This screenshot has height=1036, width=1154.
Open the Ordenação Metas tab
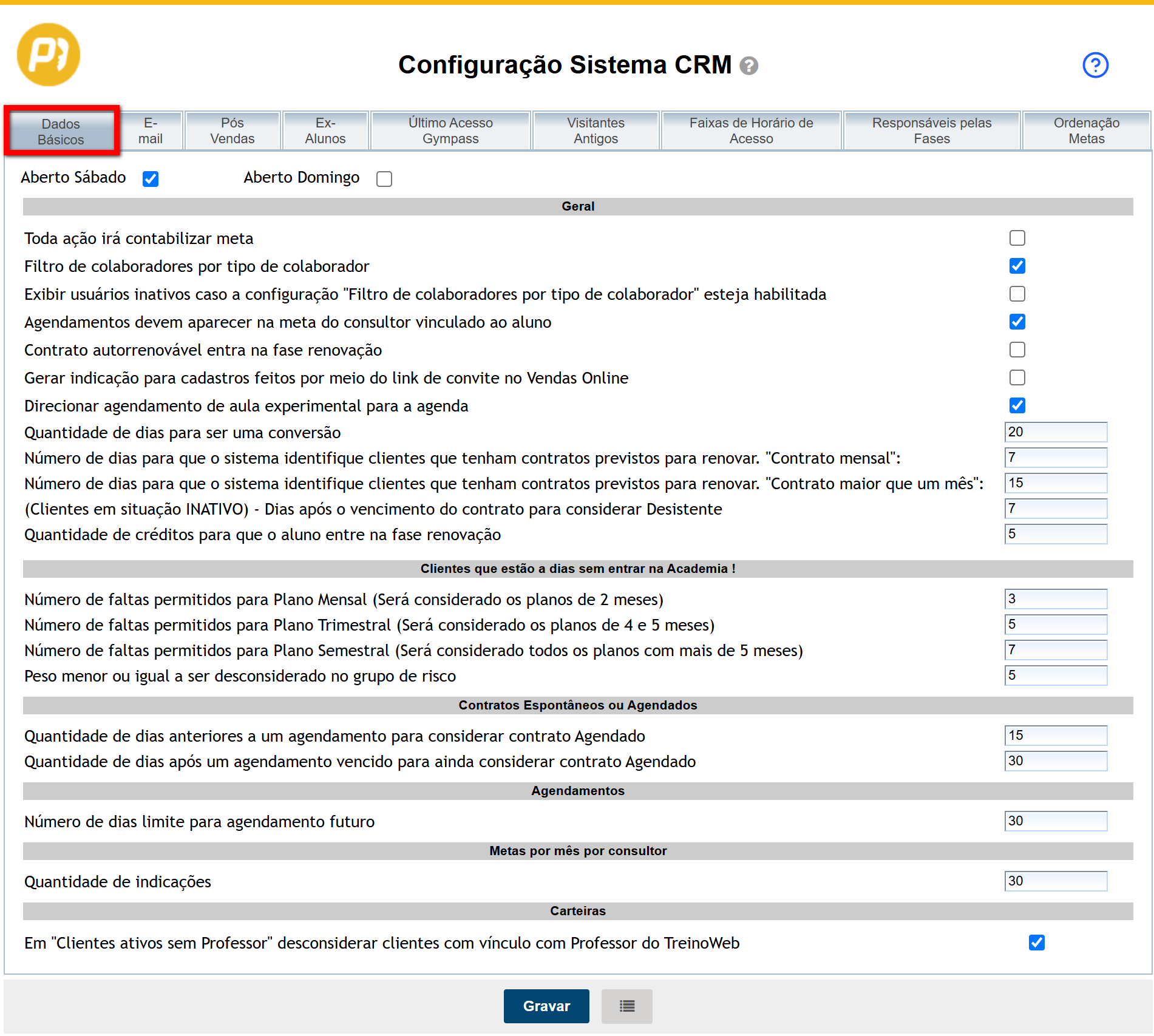[x=1086, y=130]
